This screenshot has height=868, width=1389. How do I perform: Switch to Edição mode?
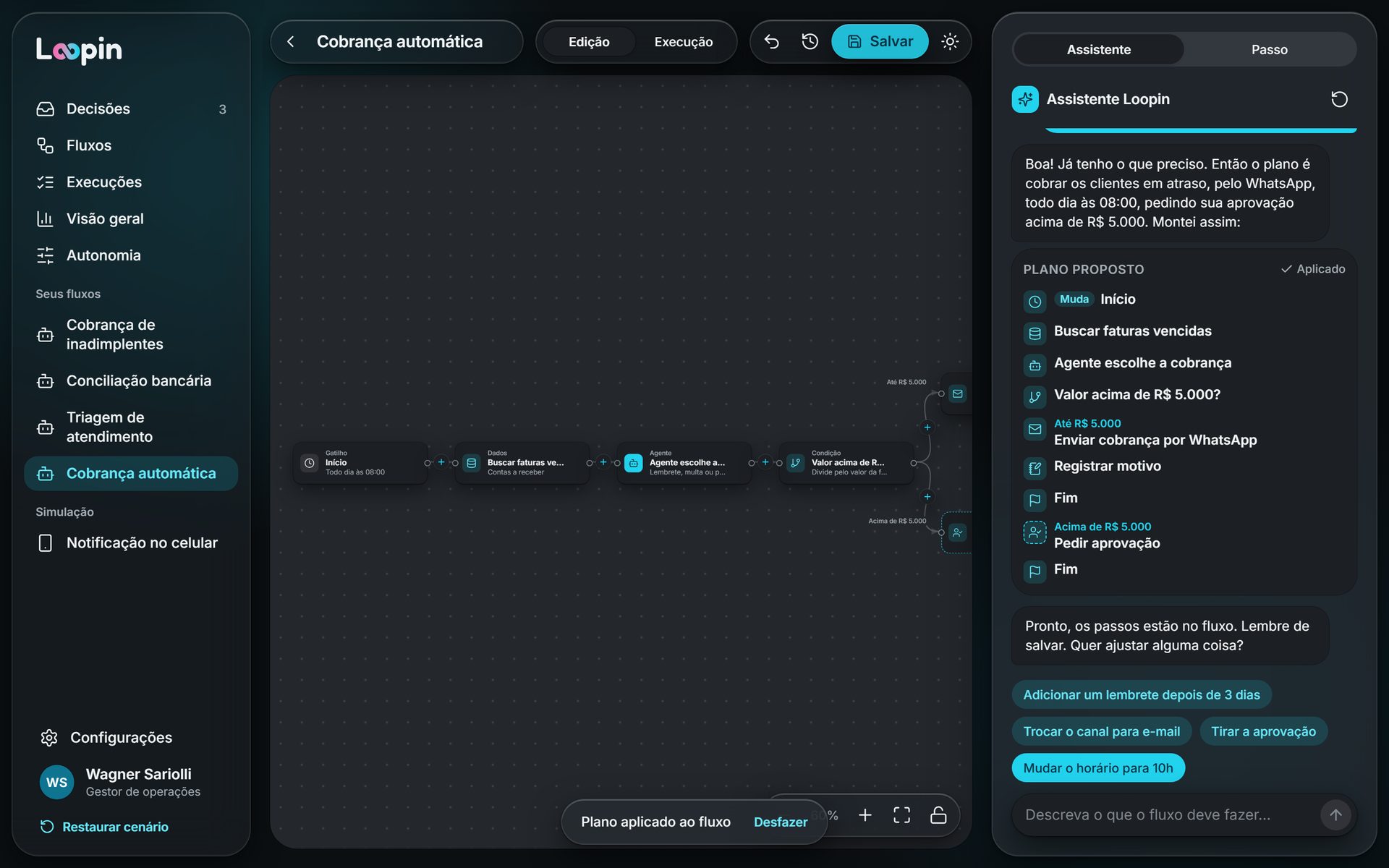tap(589, 42)
